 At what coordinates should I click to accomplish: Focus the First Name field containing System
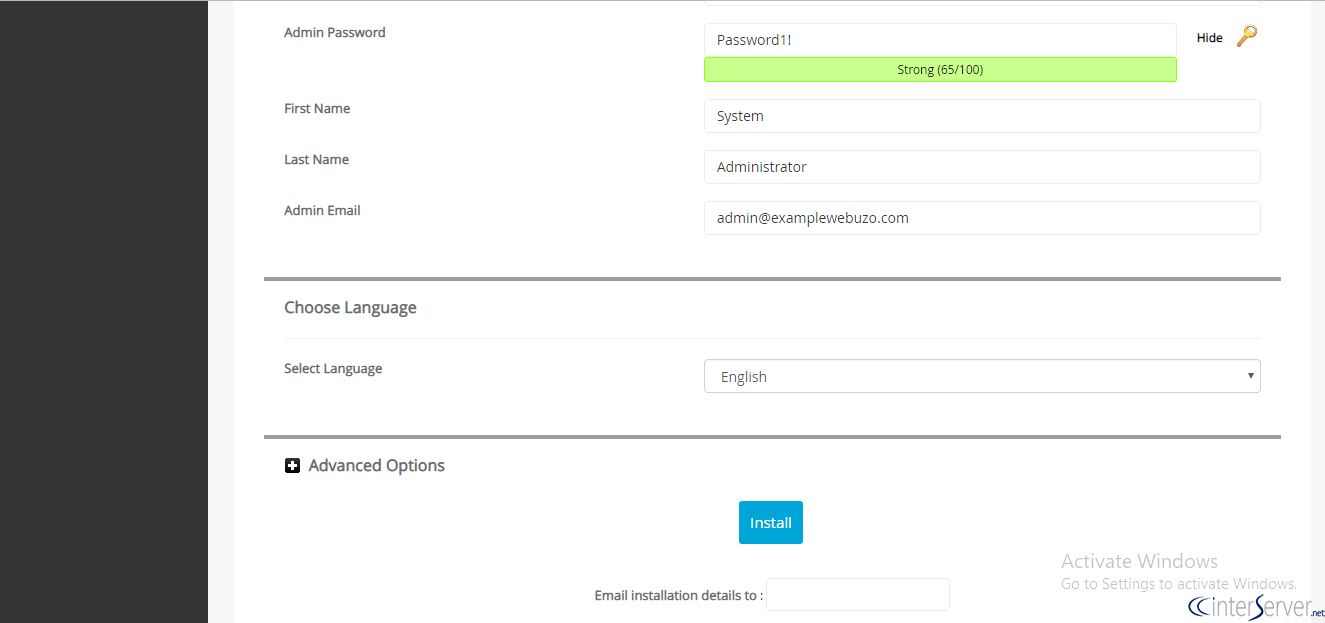(982, 116)
